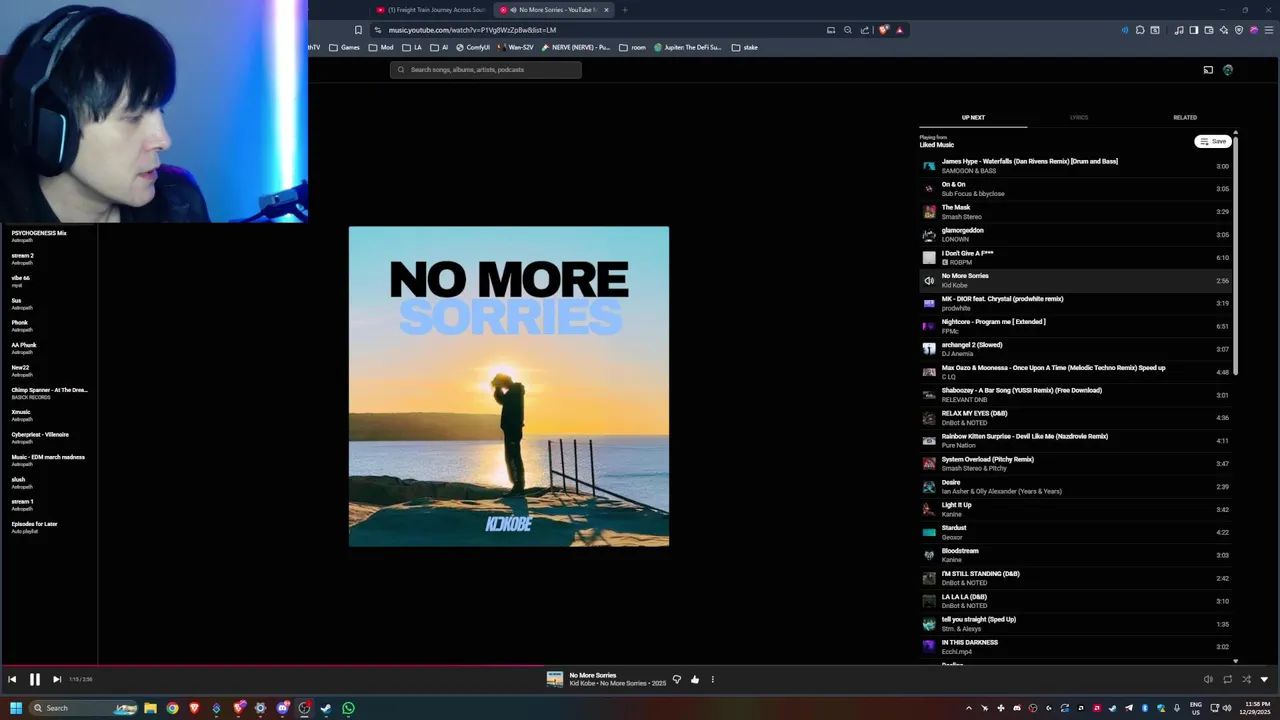This screenshot has width=1280, height=720.
Task: Click Light It Up thumbnail in queue
Action: [x=929, y=509]
